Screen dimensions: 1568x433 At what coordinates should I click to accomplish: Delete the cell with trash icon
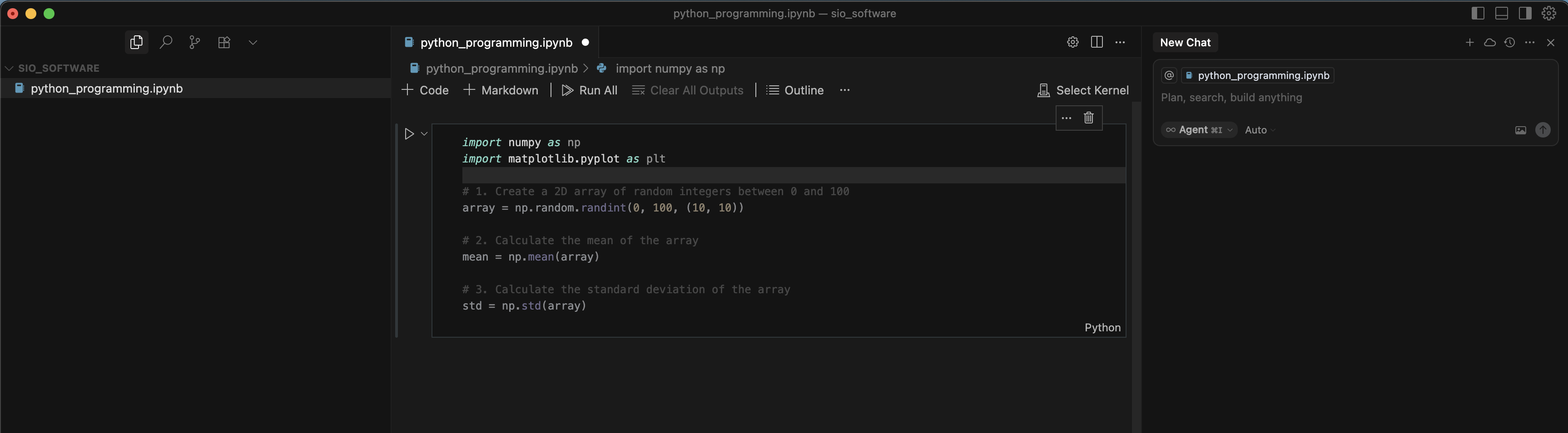click(1088, 118)
